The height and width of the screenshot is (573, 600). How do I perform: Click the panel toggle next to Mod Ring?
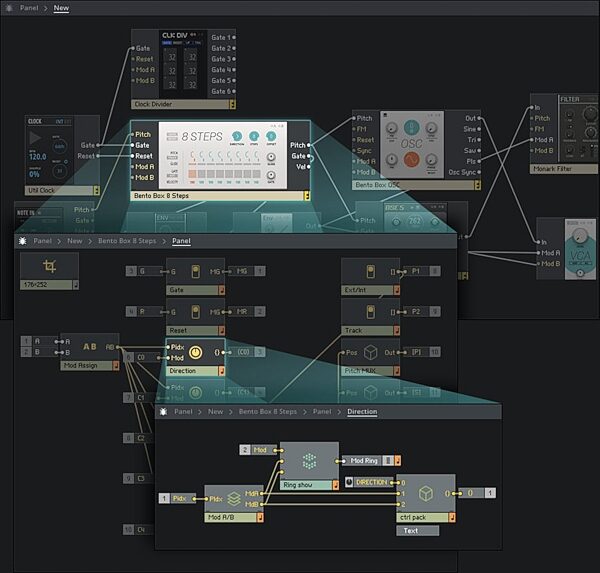pos(388,461)
